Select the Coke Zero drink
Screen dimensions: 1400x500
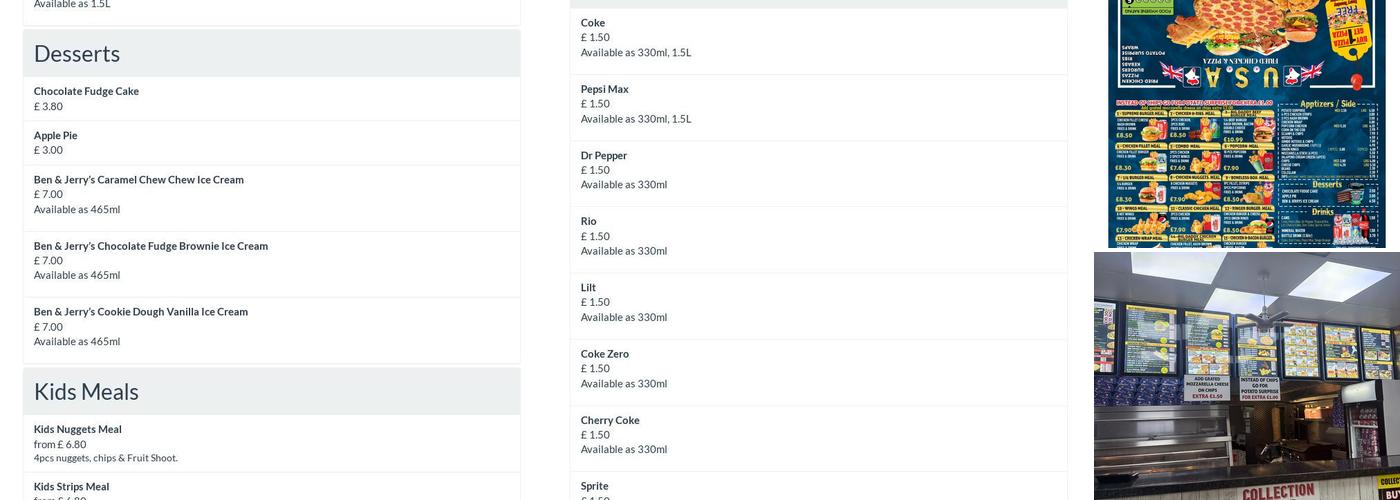coord(605,354)
